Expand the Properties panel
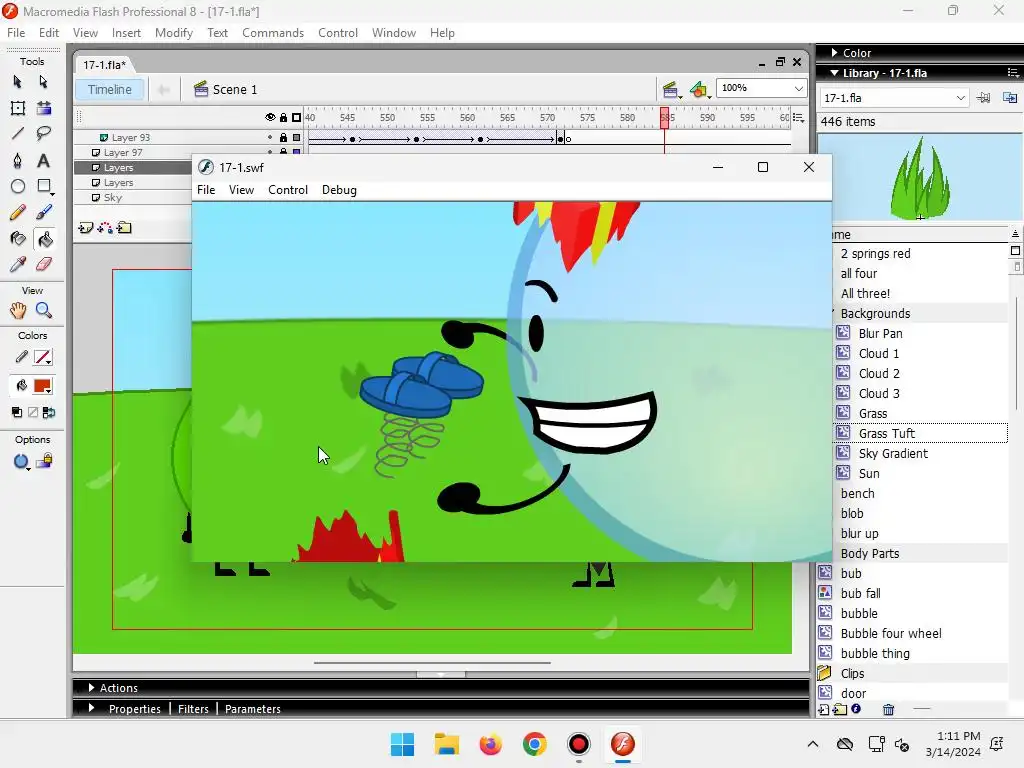1024x768 pixels. point(91,709)
